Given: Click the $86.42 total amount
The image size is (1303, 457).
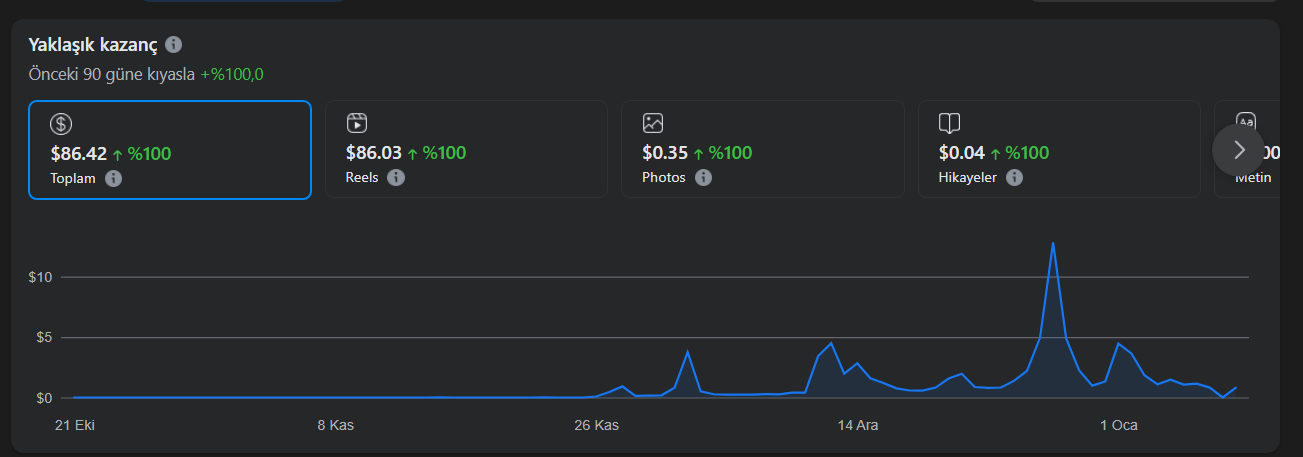Looking at the screenshot, I should point(79,154).
